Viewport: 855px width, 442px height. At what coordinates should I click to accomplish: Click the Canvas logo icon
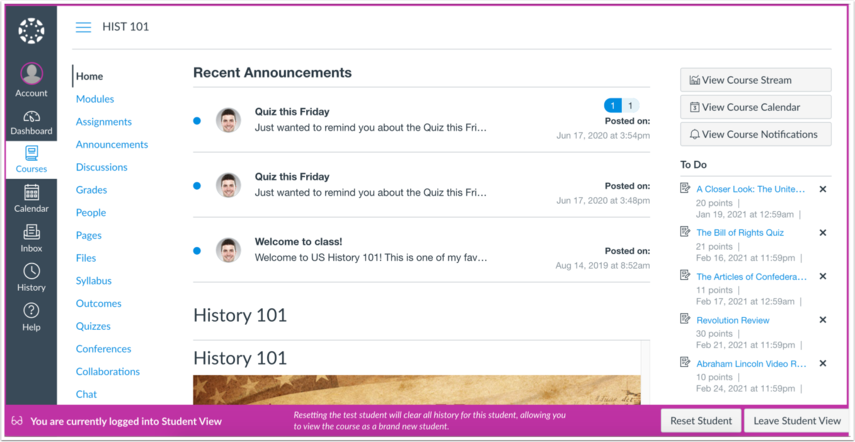(x=31, y=31)
